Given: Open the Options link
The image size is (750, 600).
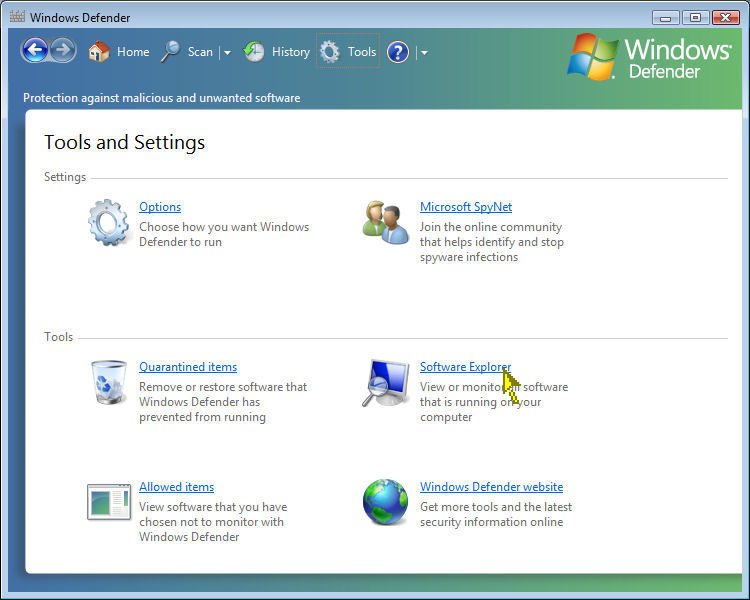Looking at the screenshot, I should click(x=160, y=207).
